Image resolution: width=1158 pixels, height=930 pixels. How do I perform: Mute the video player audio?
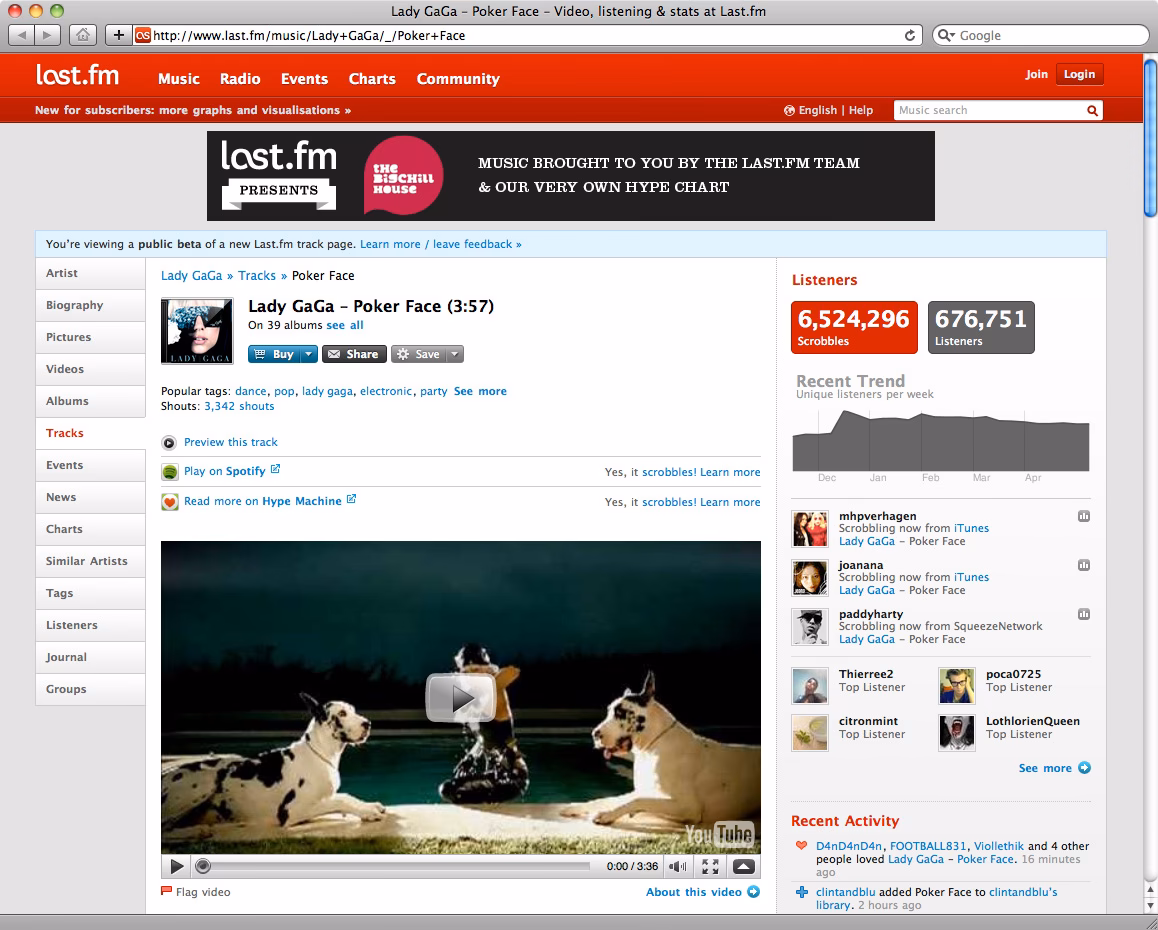[x=677, y=866]
